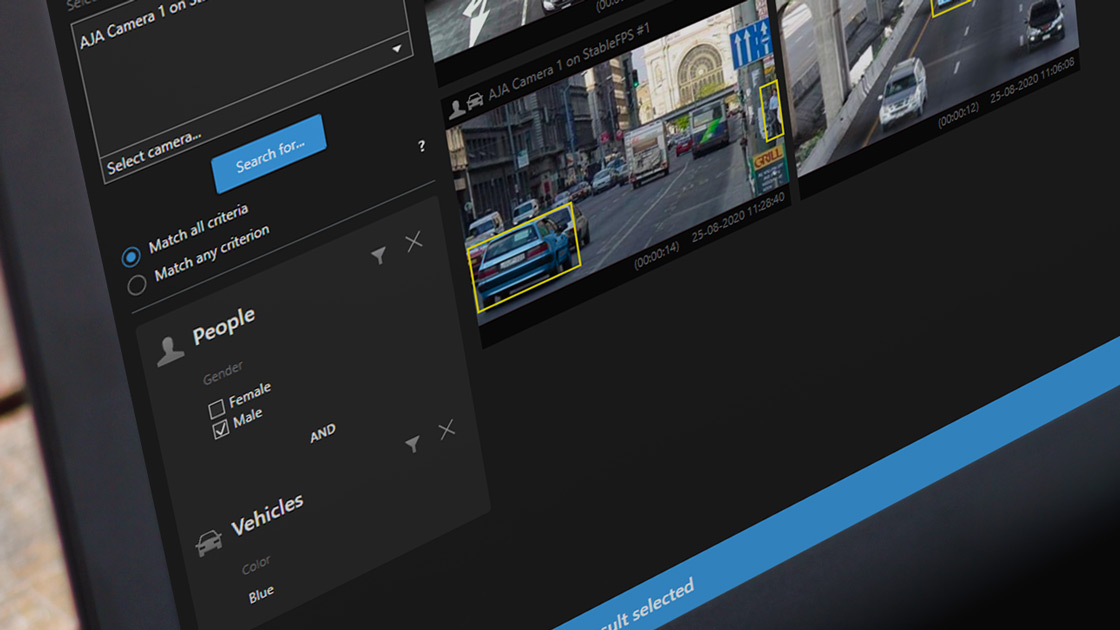Click AJA Camera 1 on StableFPS #1 title
Viewport: 1120px width, 630px height.
[569, 61]
